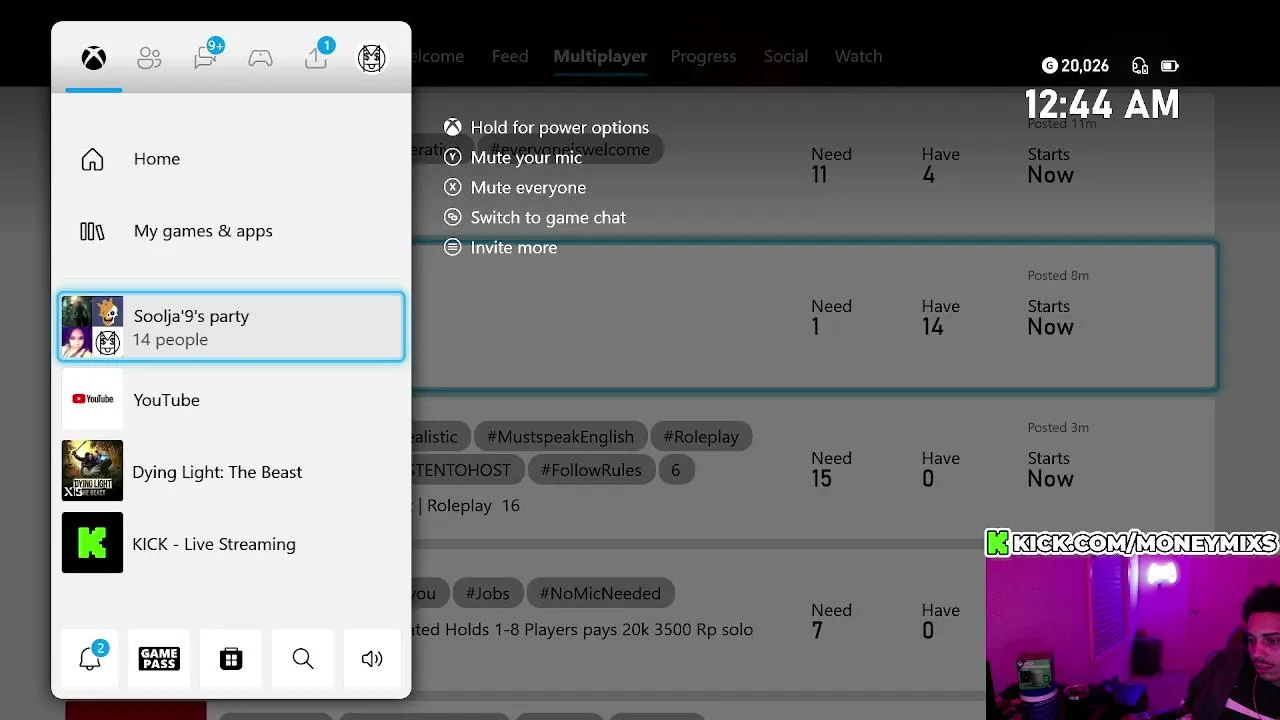
Task: Open the post needing 15 players
Action: tap(814, 468)
